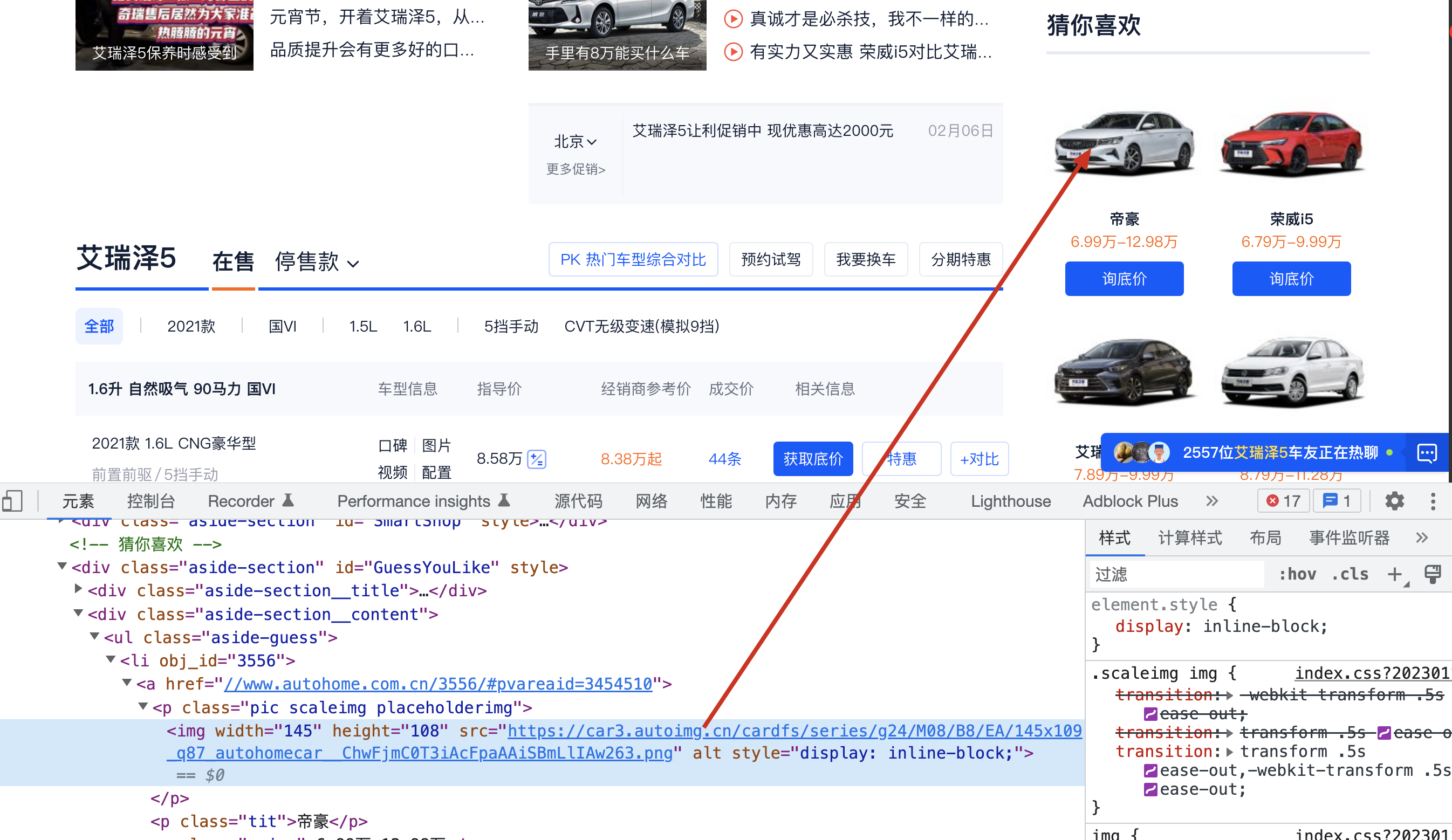Show more DevTools panels chevron
This screenshot has height=840, width=1452.
(x=1213, y=501)
